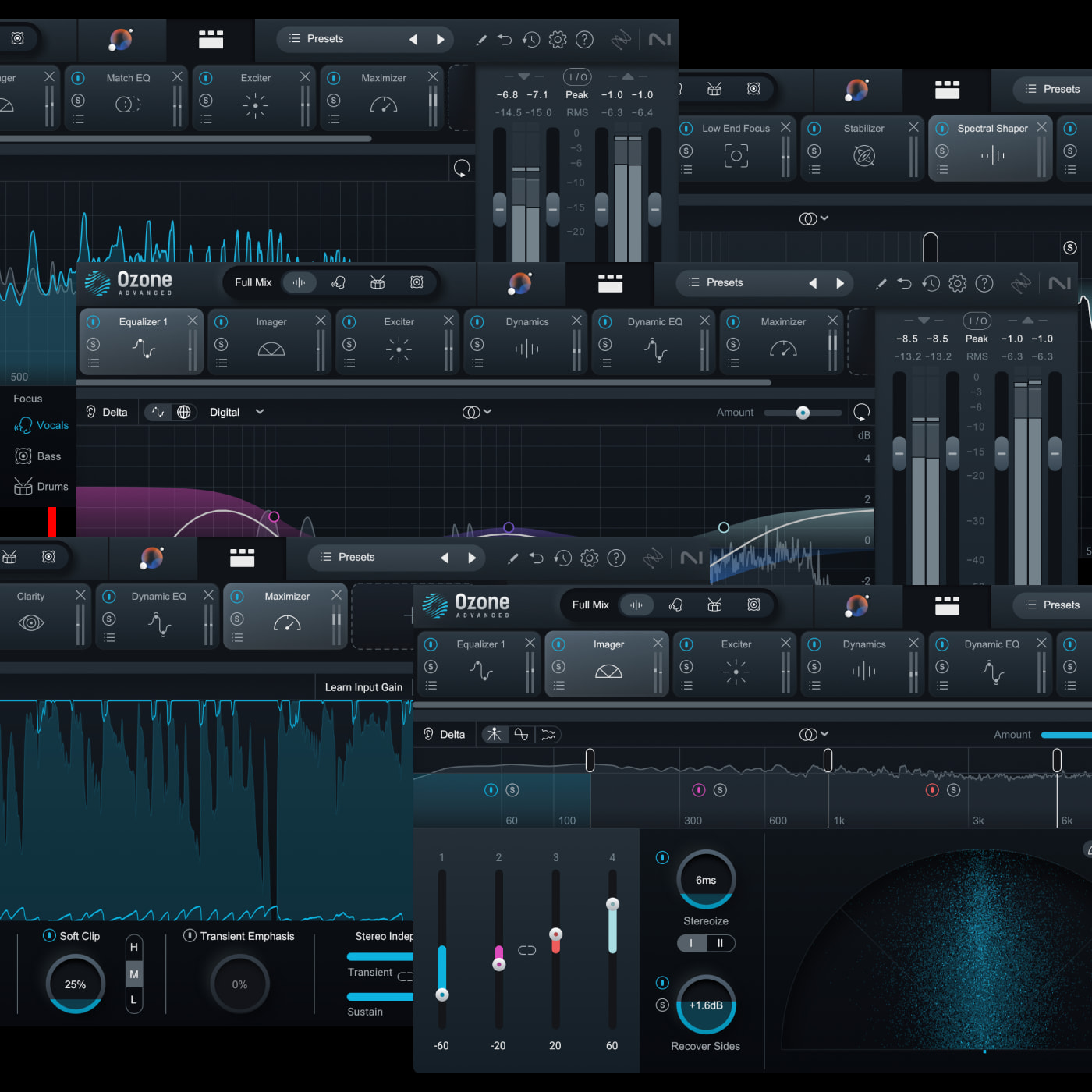Screen dimensions: 1092x1092
Task: Open undo history clock in the Equalizer window
Action: coord(931,283)
